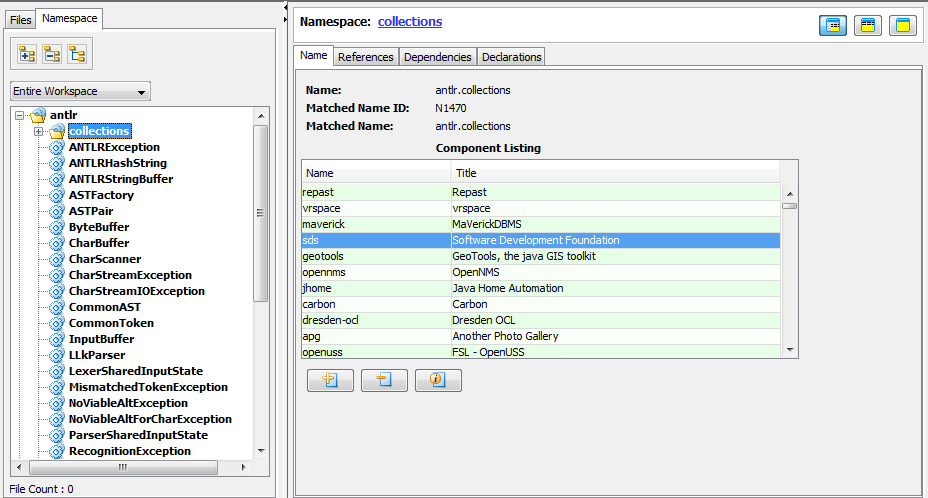Viewport: 928px width, 498px height.
Task: Click the collections namespace link
Action: pos(409,22)
